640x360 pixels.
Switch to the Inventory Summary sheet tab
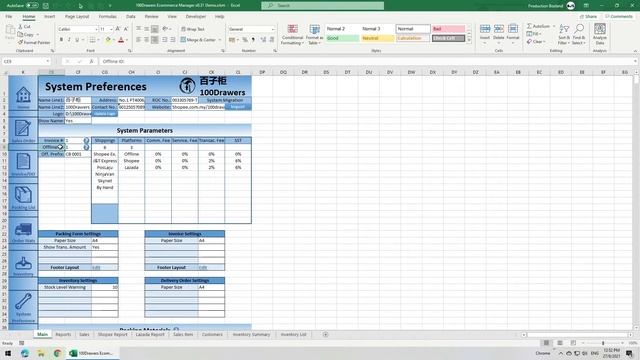tap(251, 334)
